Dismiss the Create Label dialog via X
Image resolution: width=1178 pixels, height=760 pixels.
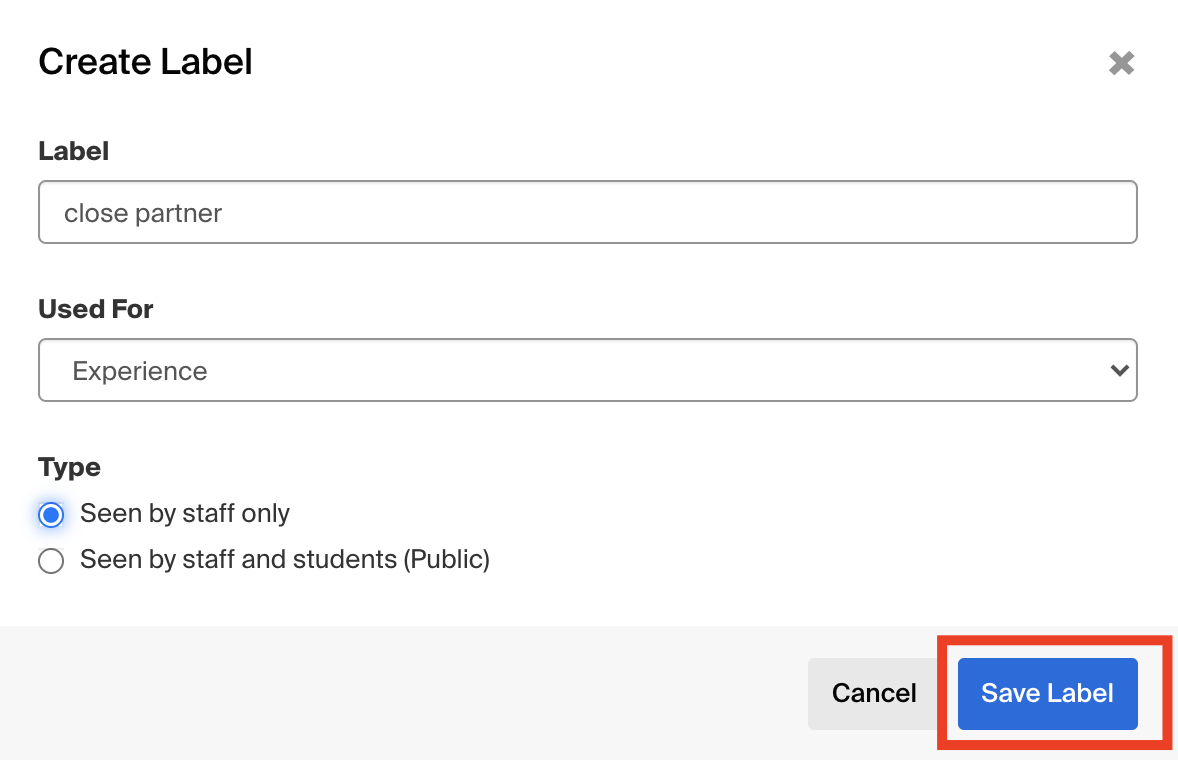[x=1121, y=63]
